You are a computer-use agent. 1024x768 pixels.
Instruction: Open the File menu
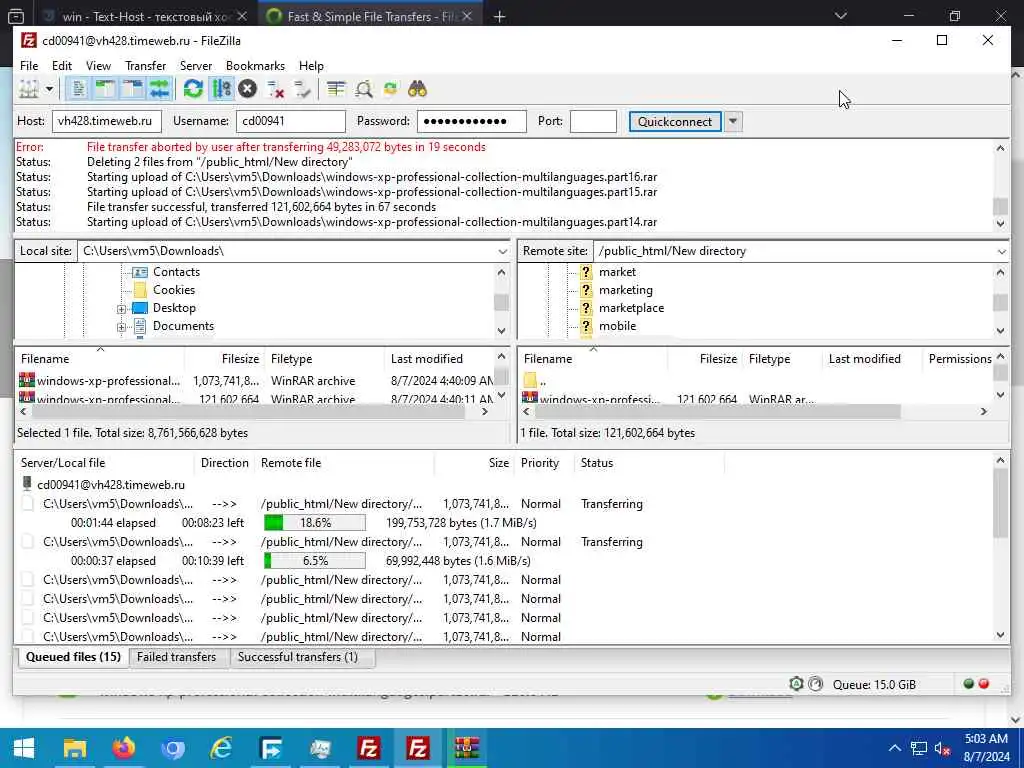pyautogui.click(x=29, y=66)
